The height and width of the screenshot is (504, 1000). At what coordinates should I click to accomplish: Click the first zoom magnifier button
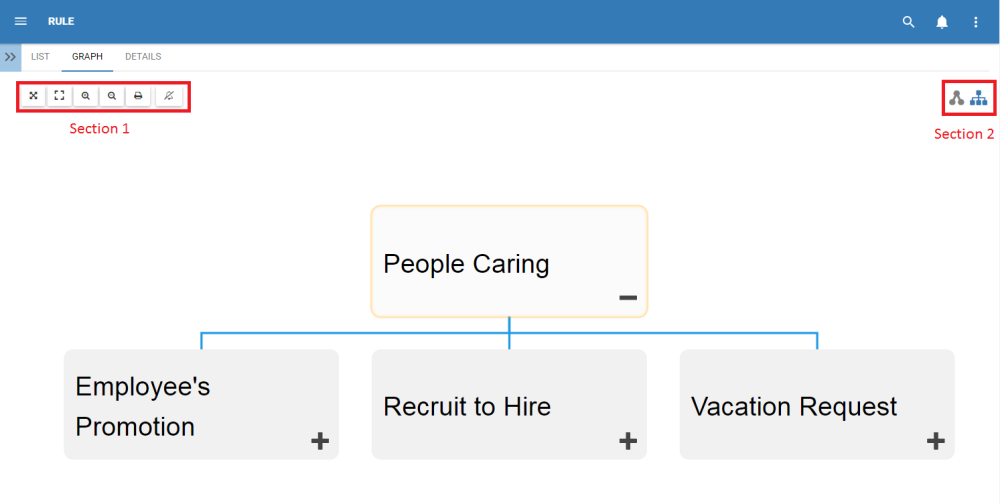coord(86,96)
